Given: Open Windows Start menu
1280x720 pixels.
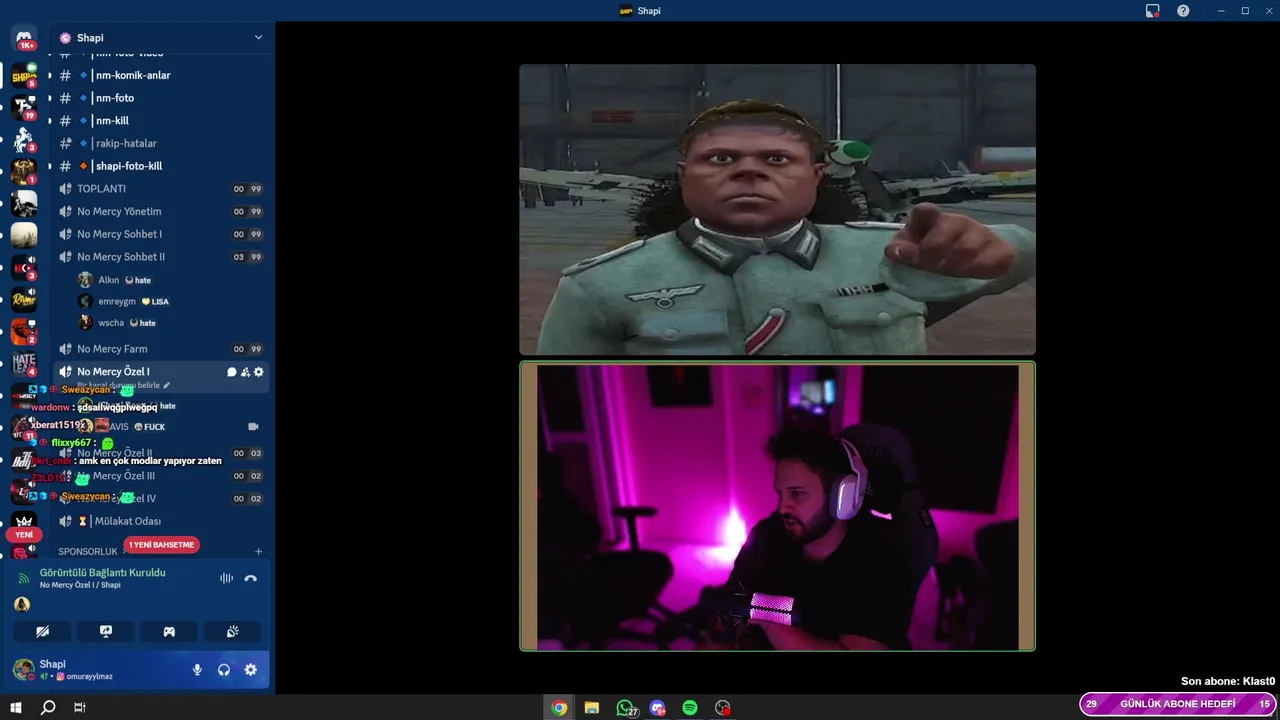Looking at the screenshot, I should click(x=16, y=708).
